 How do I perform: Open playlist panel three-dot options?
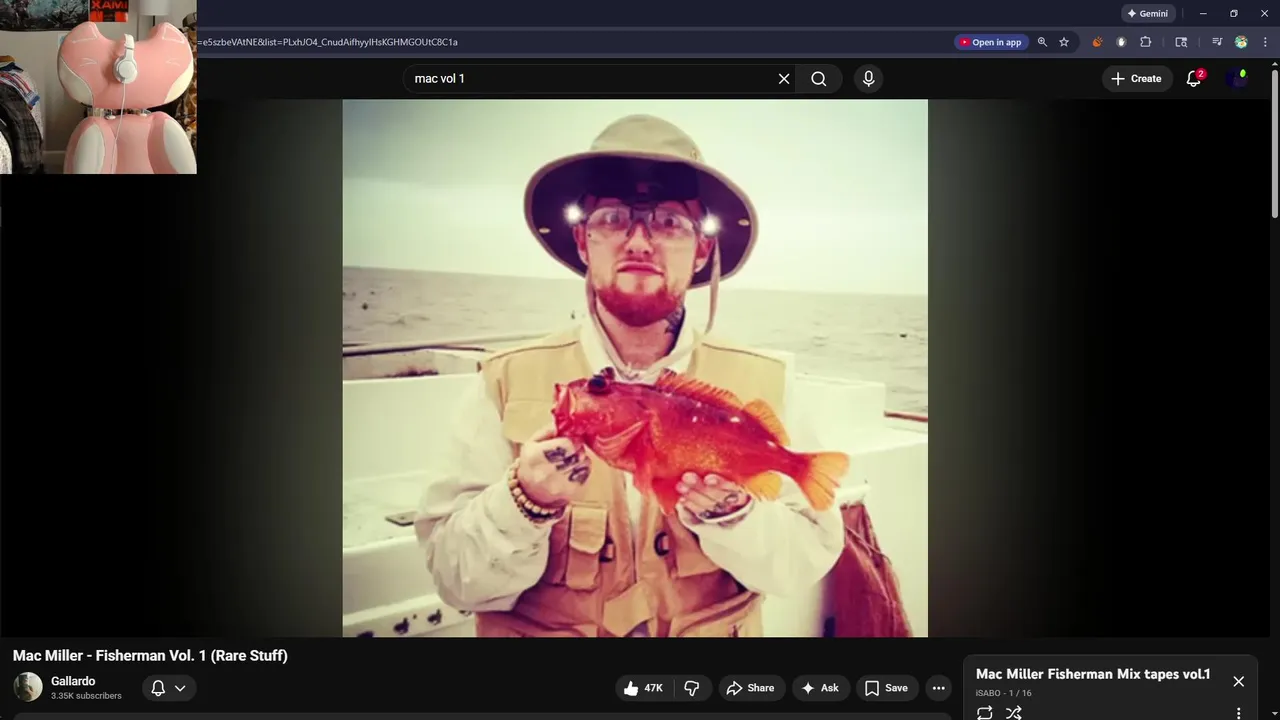[1239, 713]
